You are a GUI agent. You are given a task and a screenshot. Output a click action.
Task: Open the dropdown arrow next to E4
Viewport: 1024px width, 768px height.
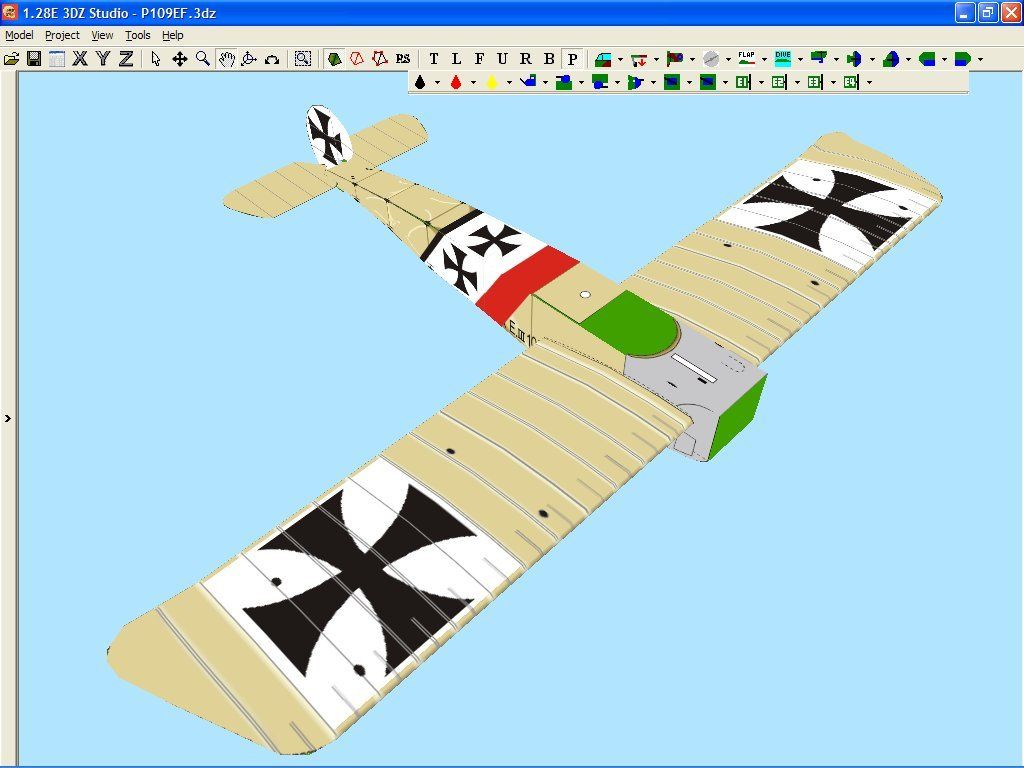[869, 83]
